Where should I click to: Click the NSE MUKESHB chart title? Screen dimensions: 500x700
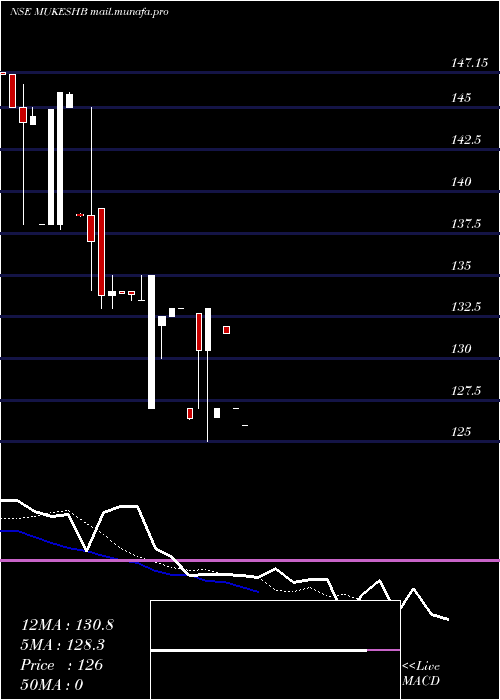pos(89,12)
